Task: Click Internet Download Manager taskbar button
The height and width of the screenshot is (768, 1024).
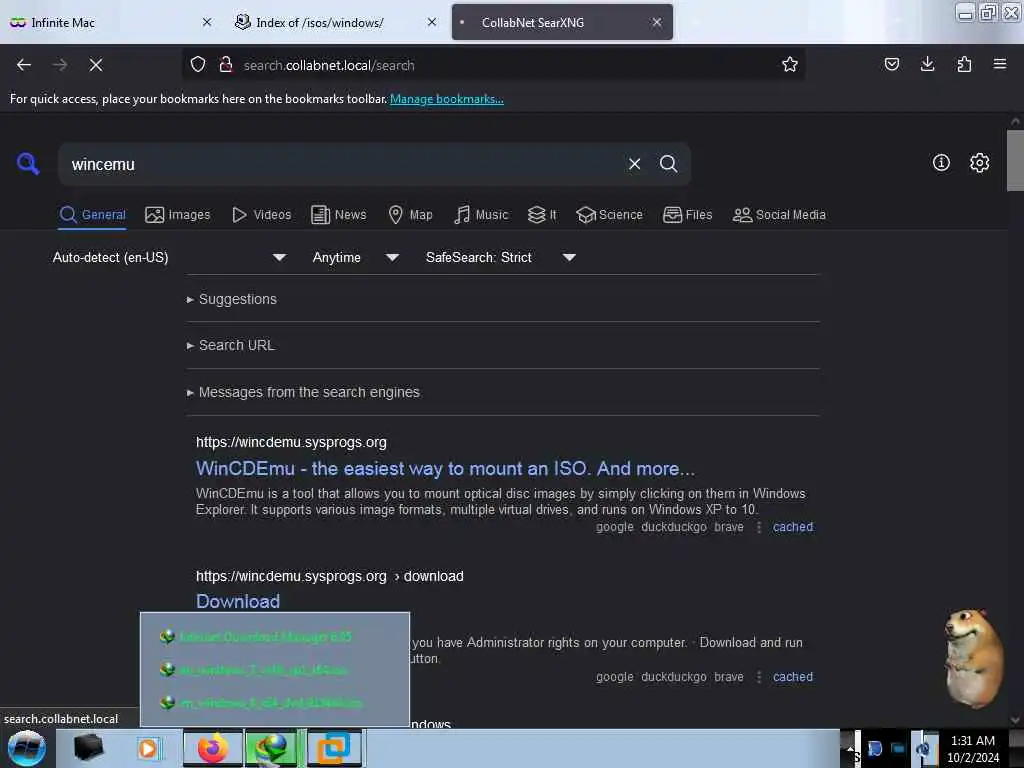Action: click(x=274, y=748)
